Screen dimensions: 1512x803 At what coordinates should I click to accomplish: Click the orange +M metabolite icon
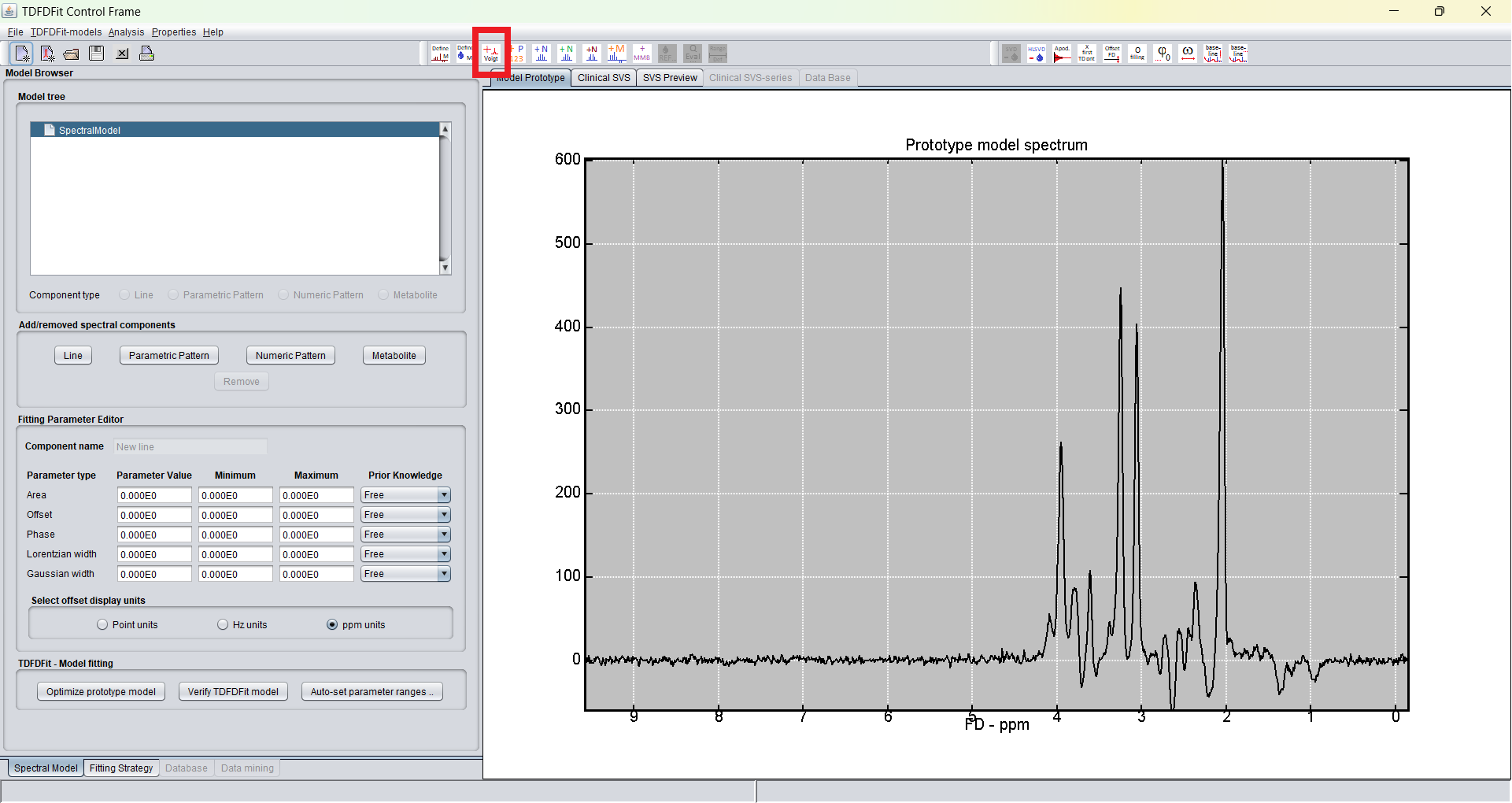[x=617, y=54]
